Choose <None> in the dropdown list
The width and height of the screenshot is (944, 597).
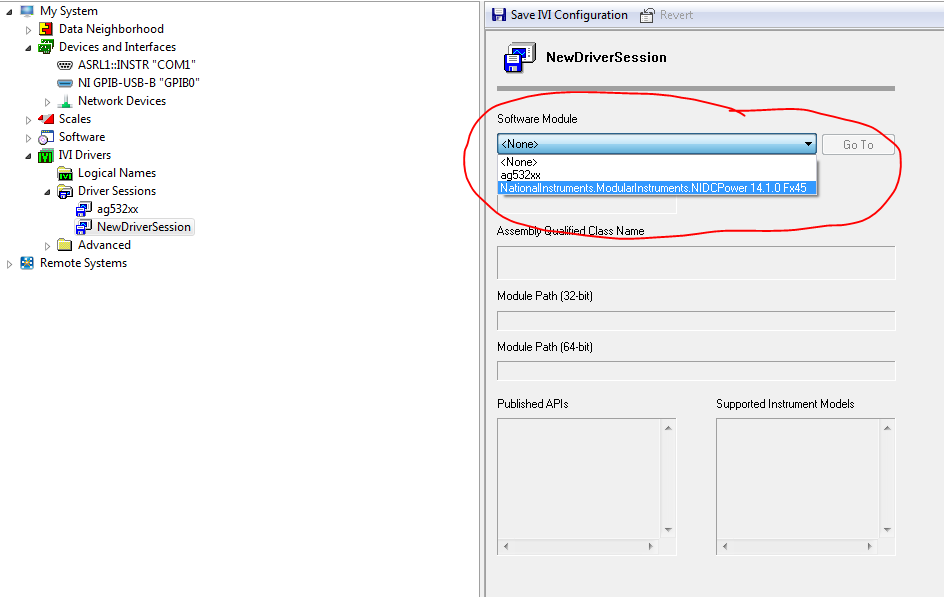pos(657,162)
